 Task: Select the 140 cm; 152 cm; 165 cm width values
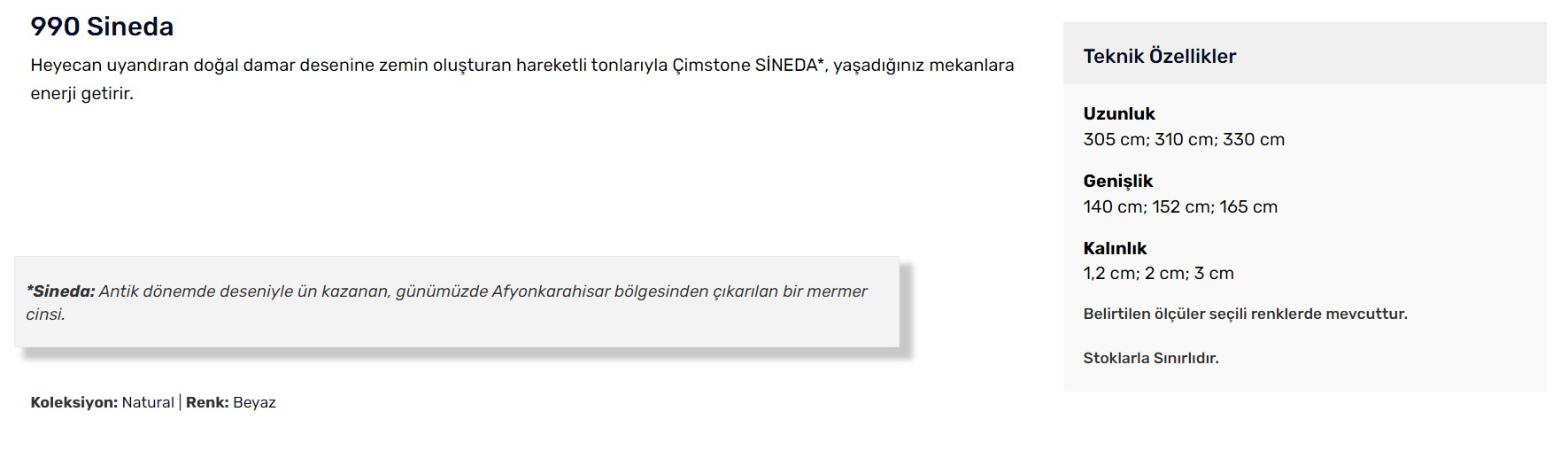click(1180, 206)
